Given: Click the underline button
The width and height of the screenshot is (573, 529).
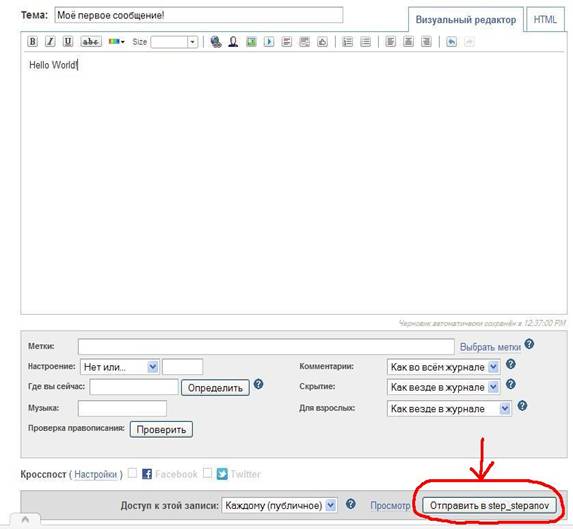Looking at the screenshot, I should pyautogui.click(x=68, y=42).
